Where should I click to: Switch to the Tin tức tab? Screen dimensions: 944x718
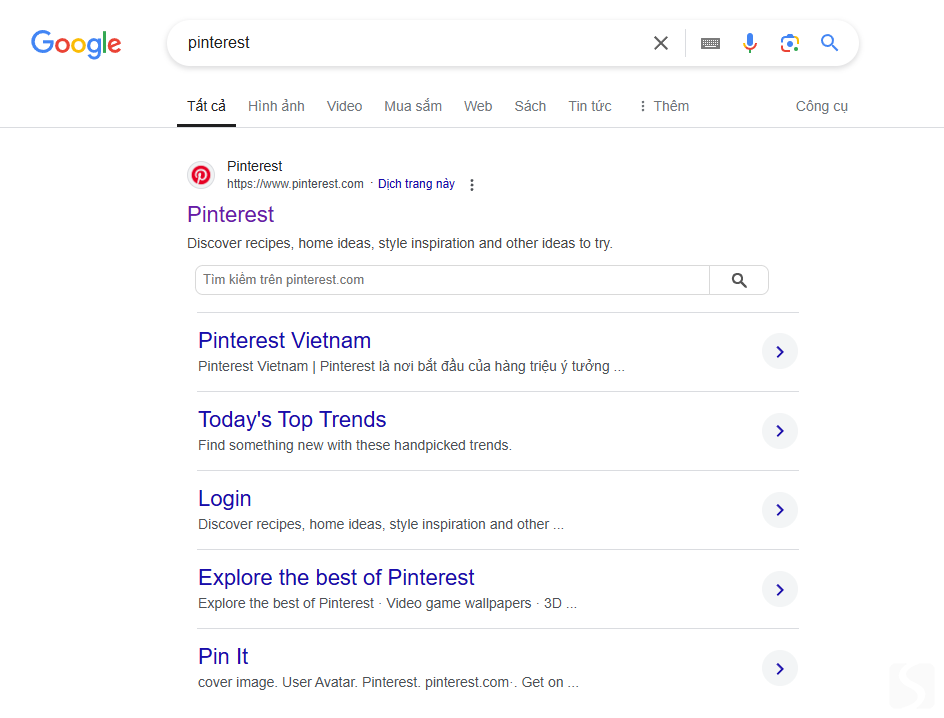590,106
